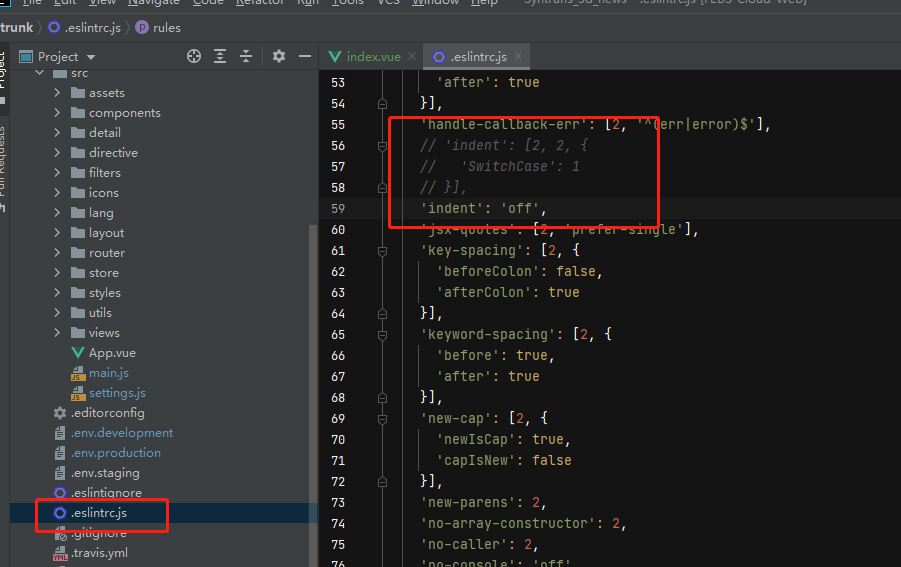The width and height of the screenshot is (901, 567).
Task: Select main.js in project tree
Action: pyautogui.click(x=109, y=373)
